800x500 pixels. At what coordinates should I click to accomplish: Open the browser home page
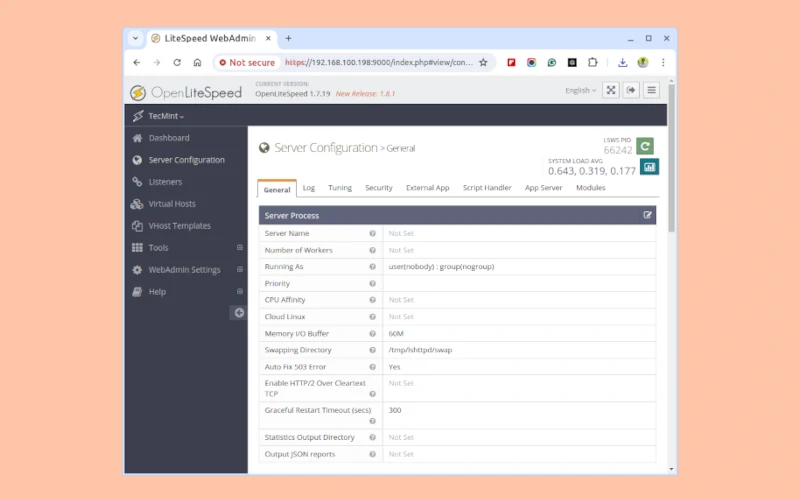[x=197, y=62]
